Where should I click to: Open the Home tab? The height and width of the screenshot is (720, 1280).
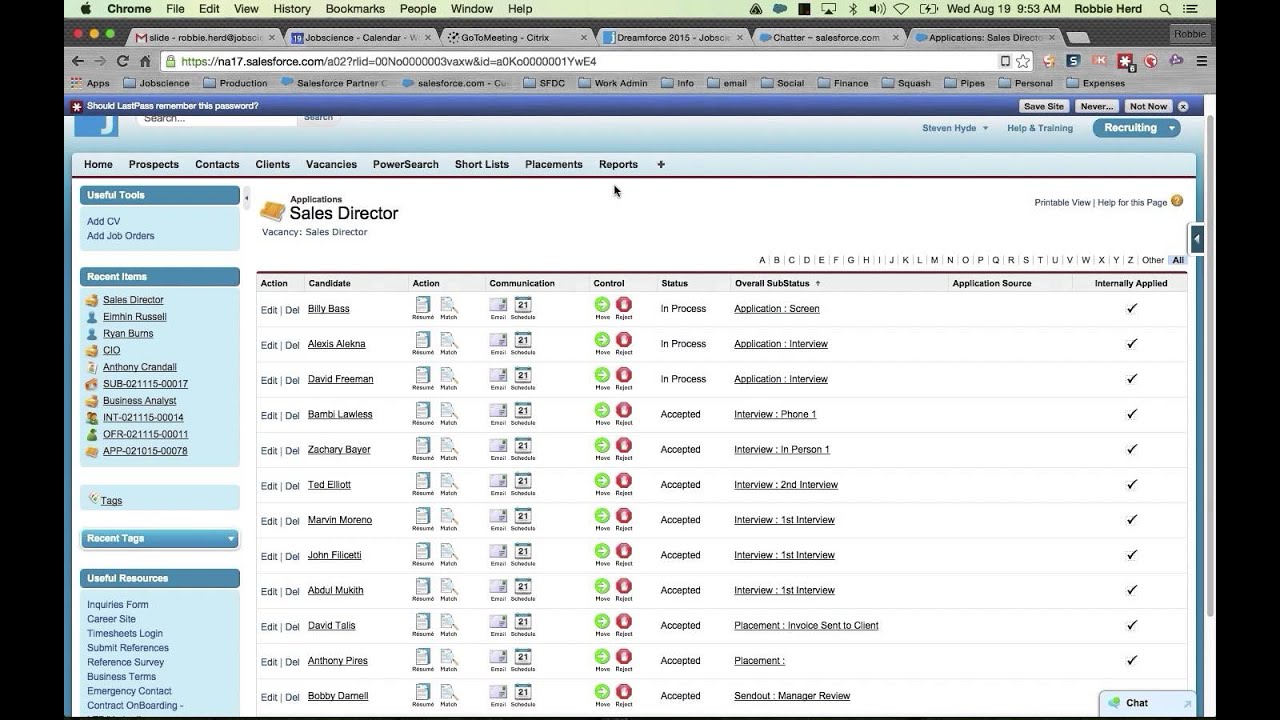[98, 164]
